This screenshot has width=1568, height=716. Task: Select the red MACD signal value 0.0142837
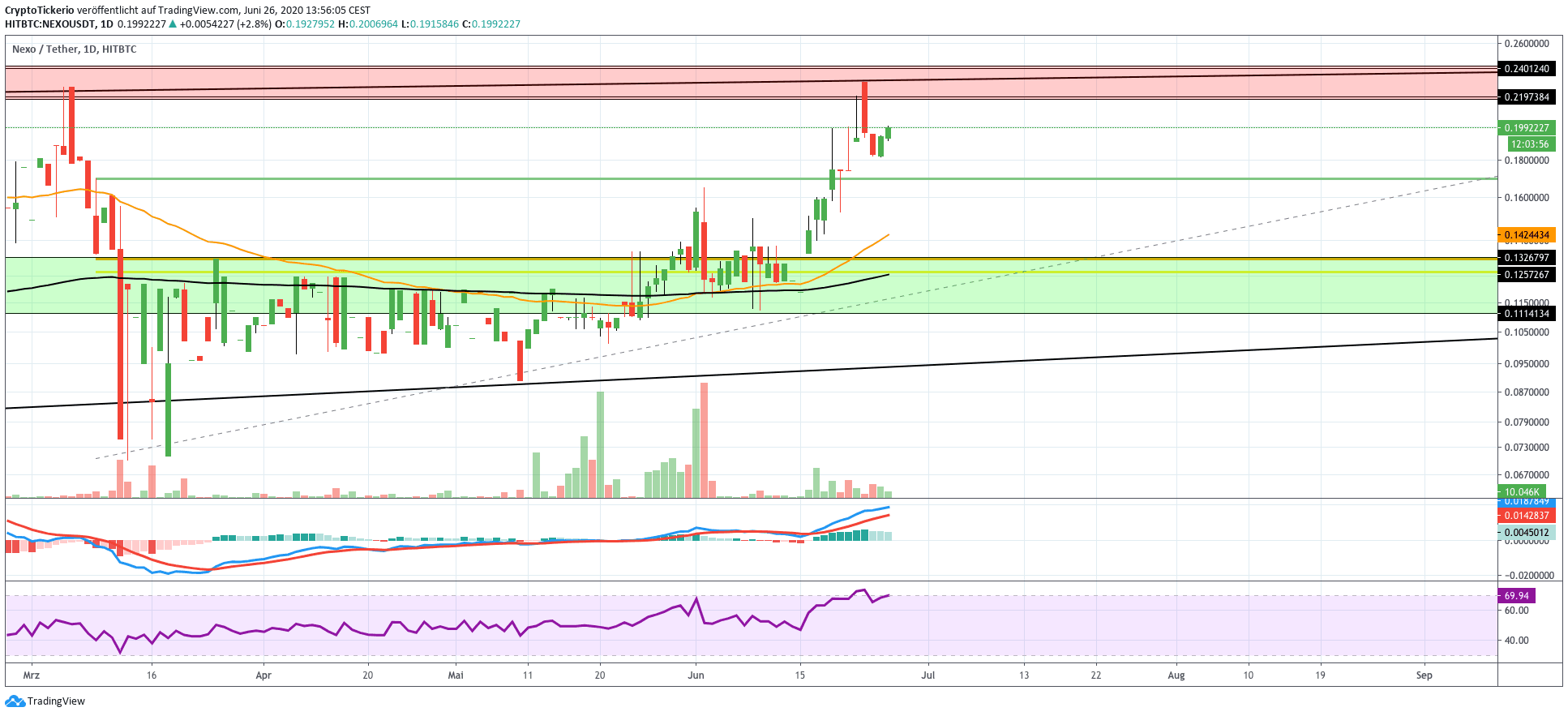pyautogui.click(x=1526, y=516)
